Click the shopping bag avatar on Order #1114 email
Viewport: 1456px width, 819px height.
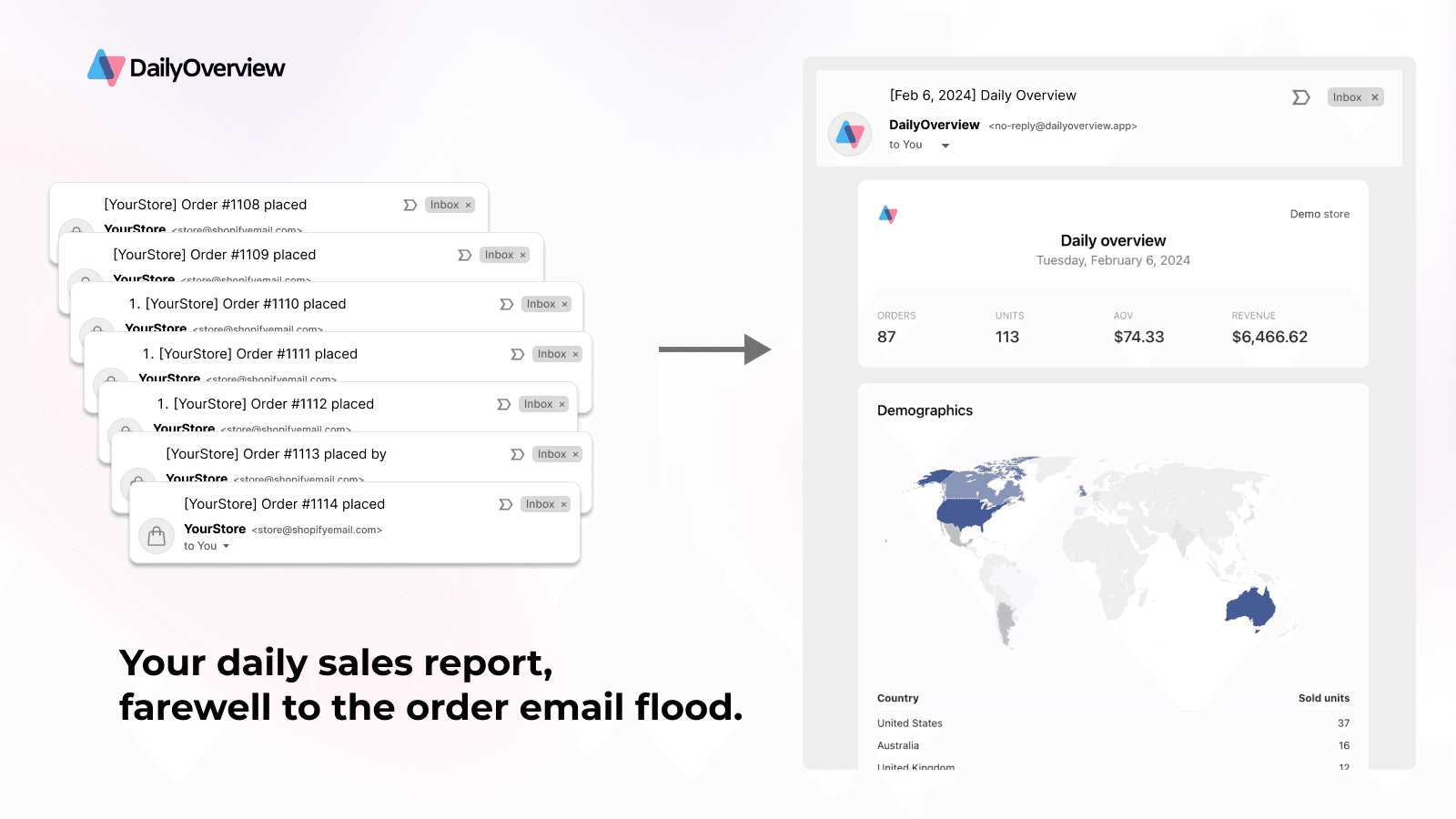tap(157, 535)
